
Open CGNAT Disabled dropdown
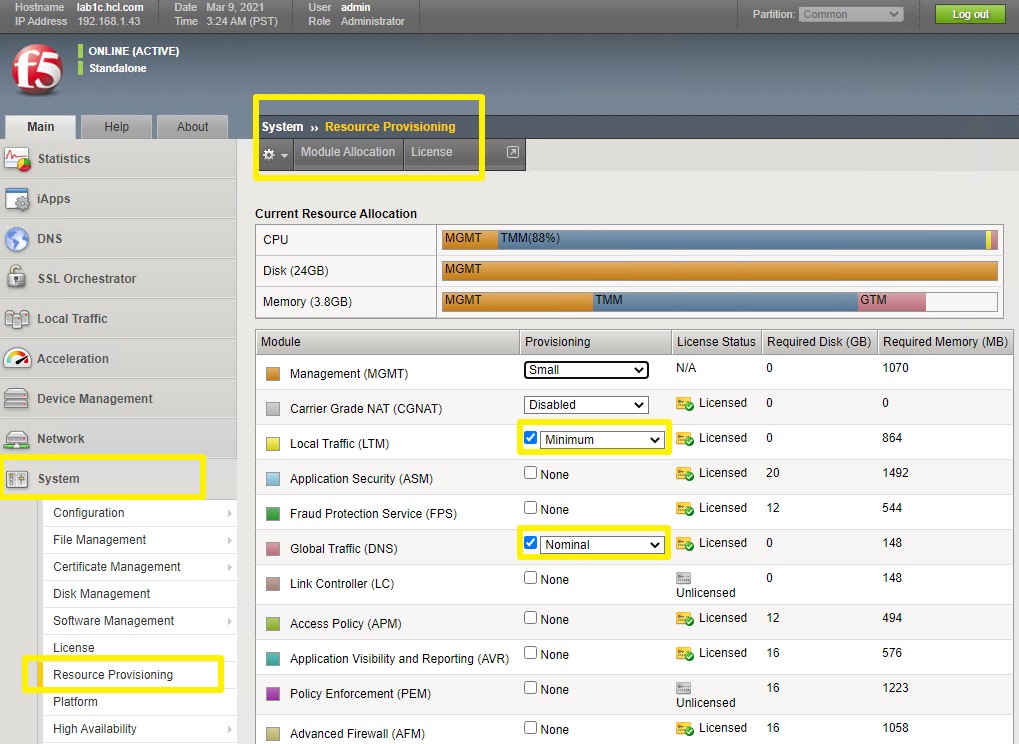pos(586,405)
